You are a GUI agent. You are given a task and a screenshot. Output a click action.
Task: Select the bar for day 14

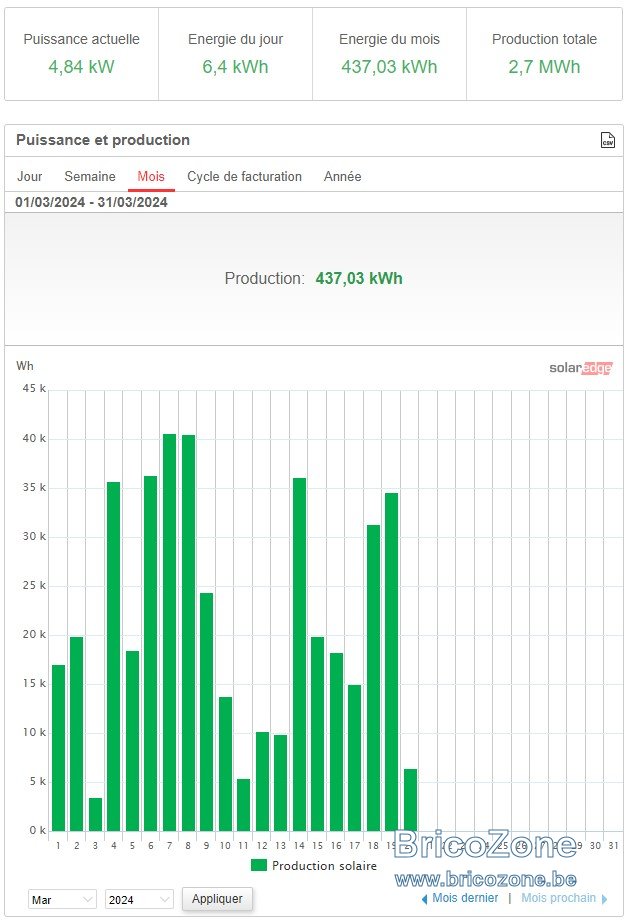tap(299, 655)
